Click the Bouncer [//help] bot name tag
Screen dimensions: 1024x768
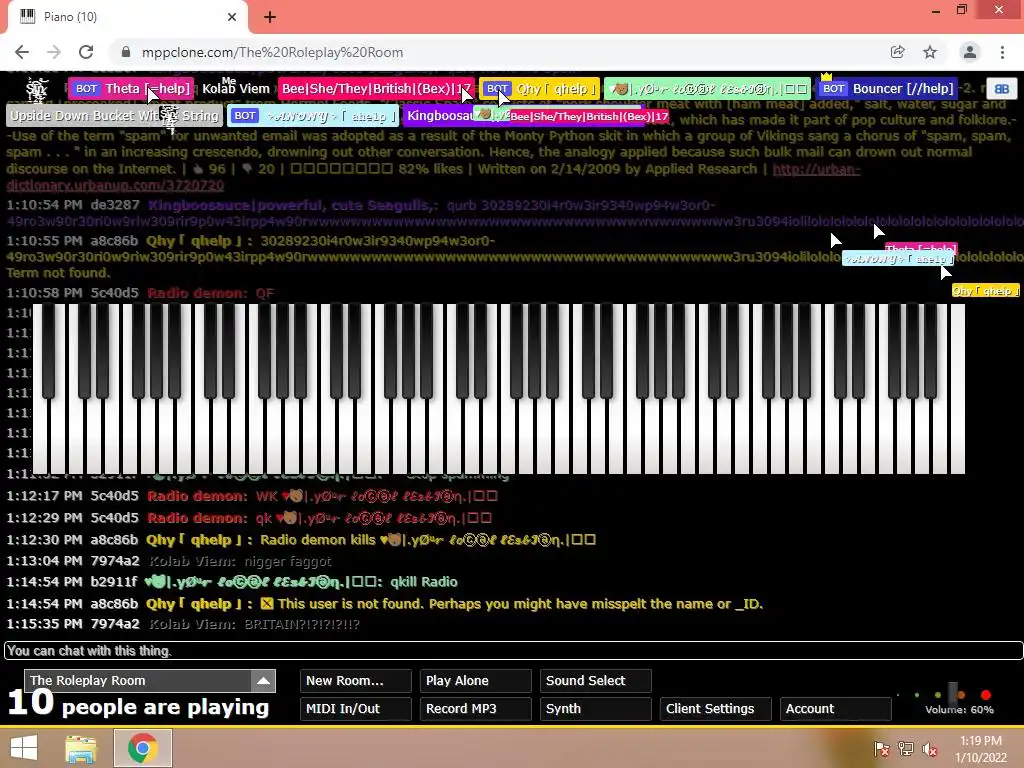pyautogui.click(x=887, y=88)
